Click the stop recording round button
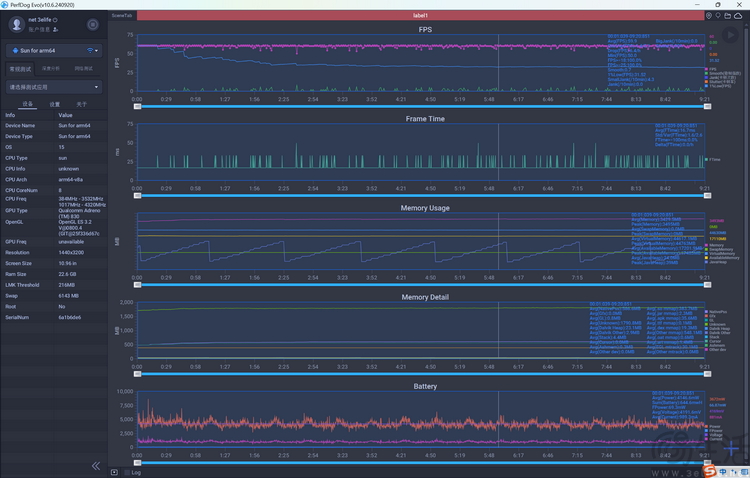The height and width of the screenshot is (478, 750). pyautogui.click(x=93, y=24)
